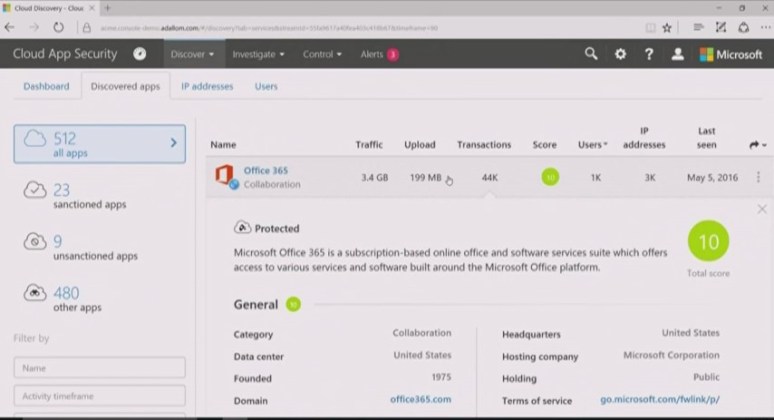
Task: Switch to the Dashboard tab
Action: [46, 86]
